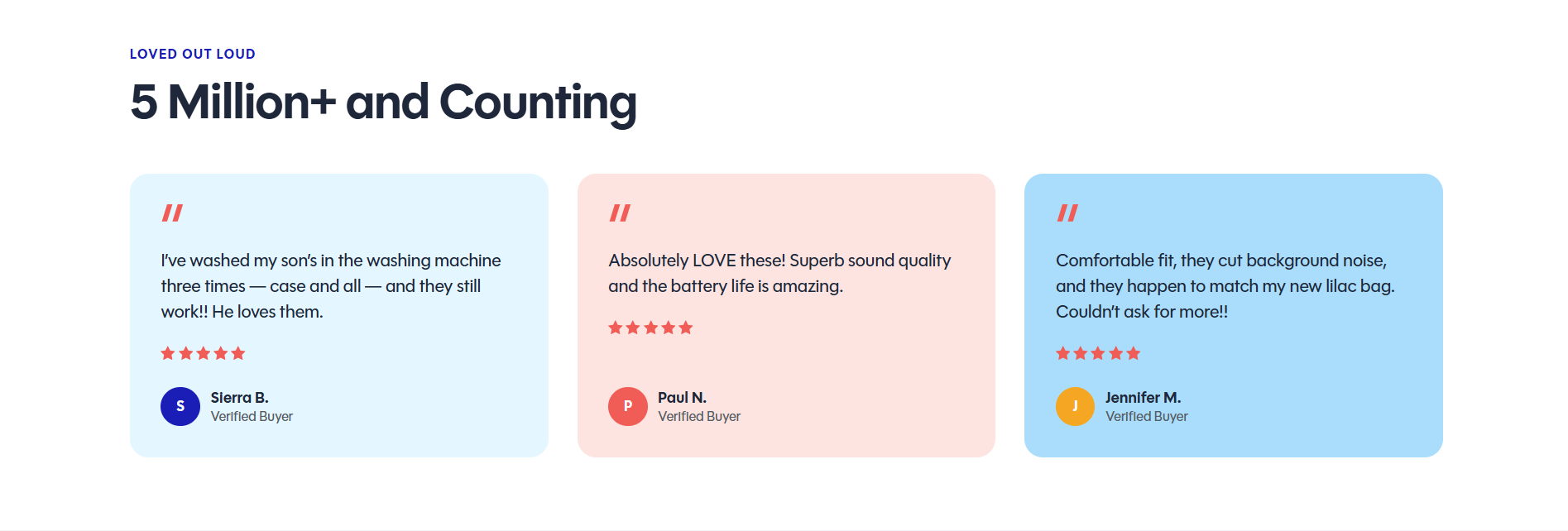Click "Verified Buyer" under Paul N.
This screenshot has height=531, width=1568.
click(x=699, y=417)
